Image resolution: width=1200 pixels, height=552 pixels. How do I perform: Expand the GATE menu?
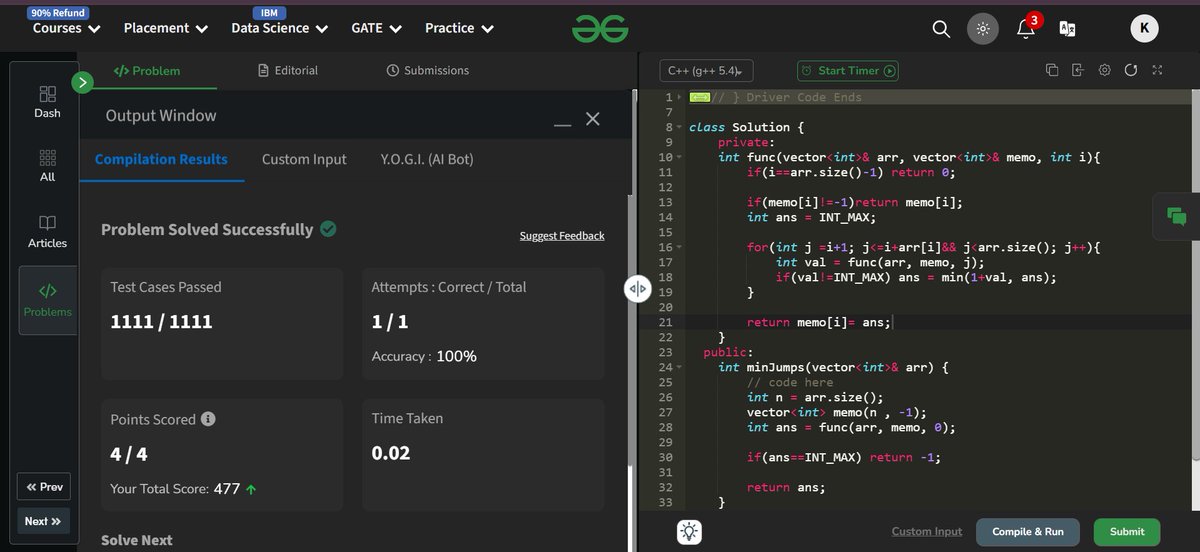[376, 28]
